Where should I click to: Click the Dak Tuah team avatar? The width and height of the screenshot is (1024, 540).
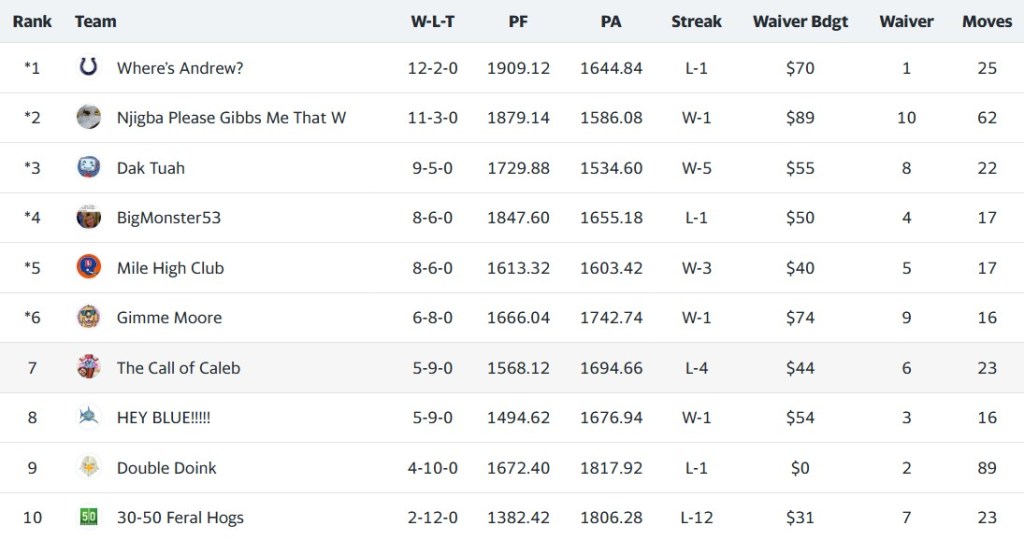point(88,168)
